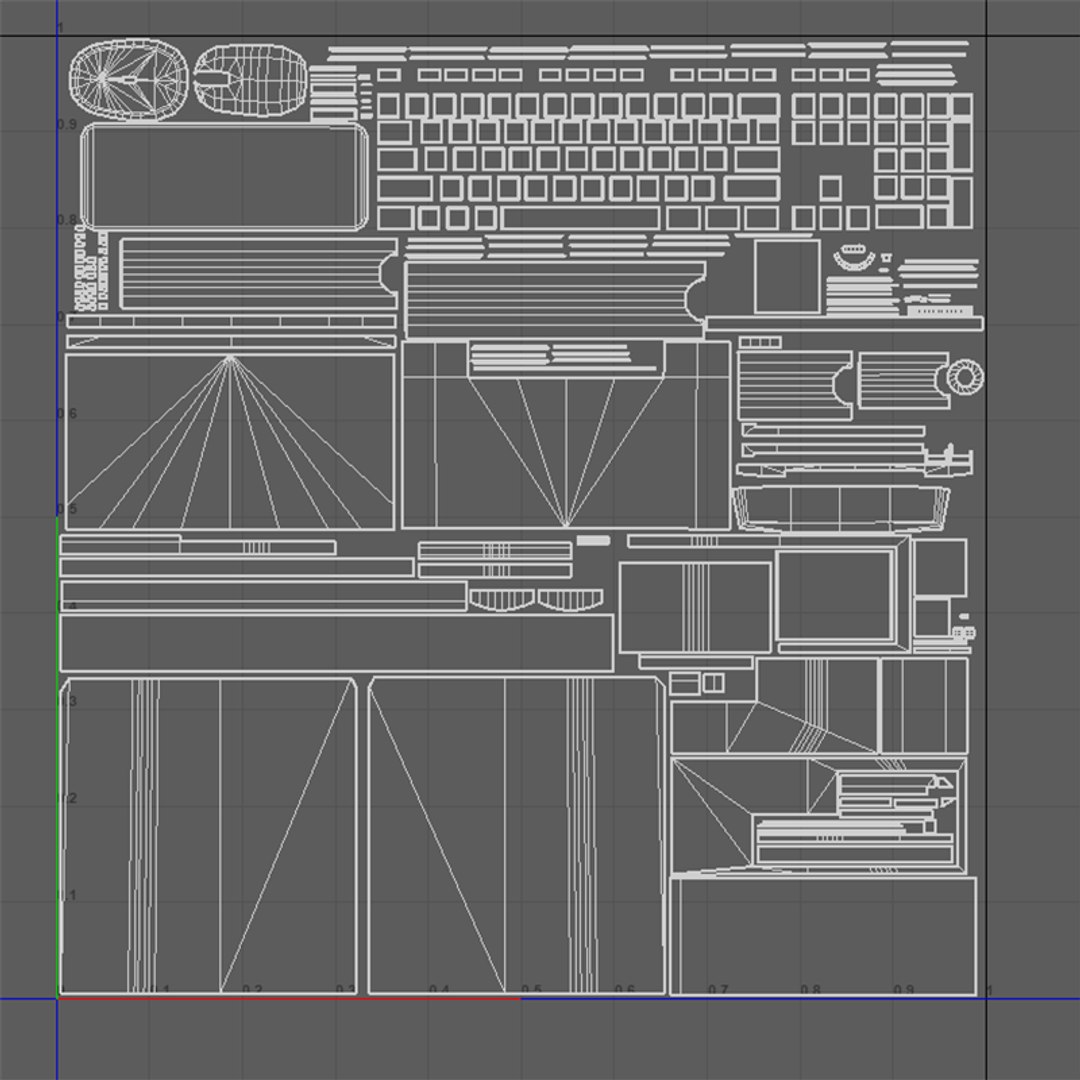Select the square UV shell below the numpad
1080x1080 pixels.
787,276
